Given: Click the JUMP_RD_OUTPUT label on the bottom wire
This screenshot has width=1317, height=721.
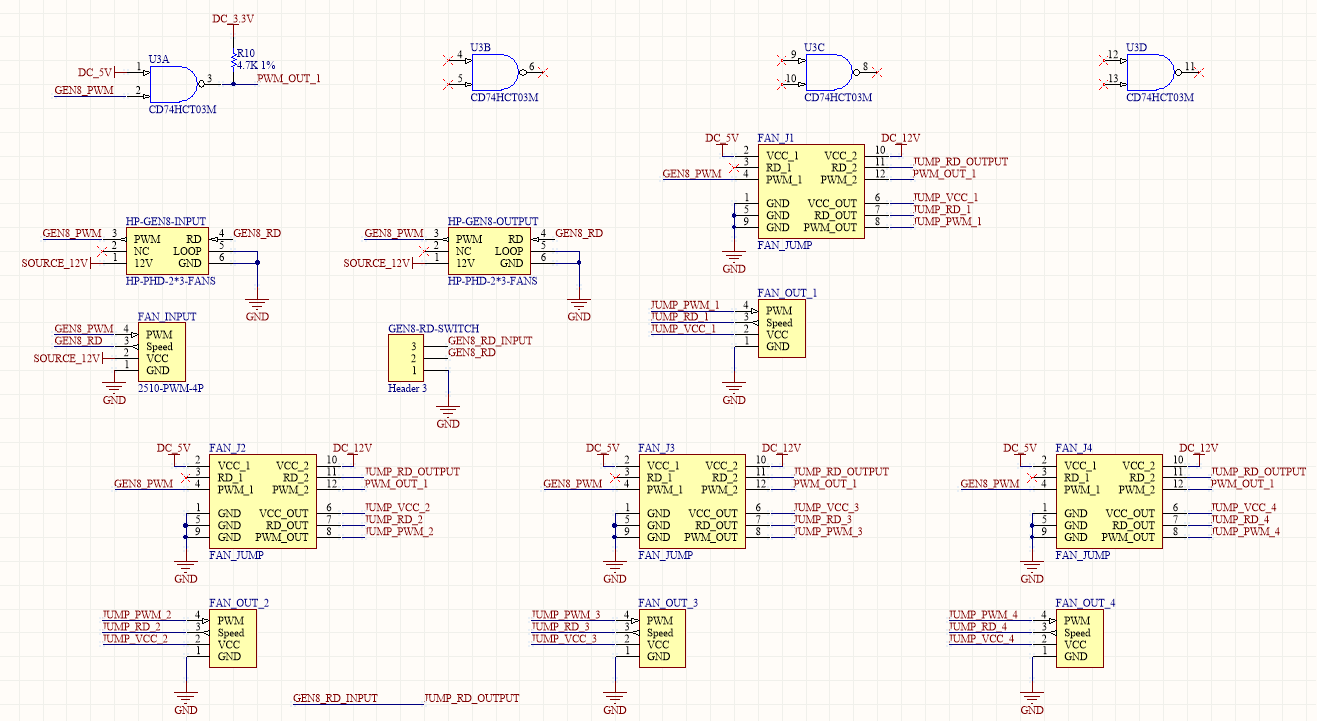Looking at the screenshot, I should click(x=472, y=698).
